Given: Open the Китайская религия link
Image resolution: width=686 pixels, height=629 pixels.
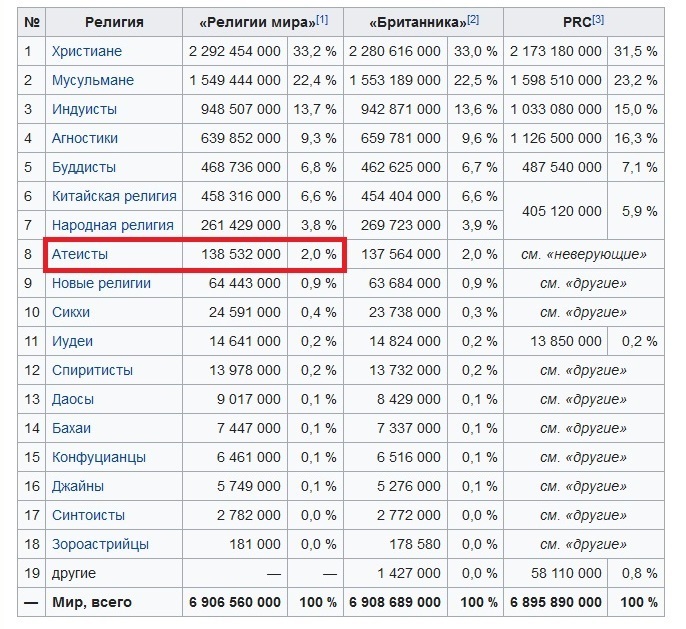Looking at the screenshot, I should coord(114,196).
